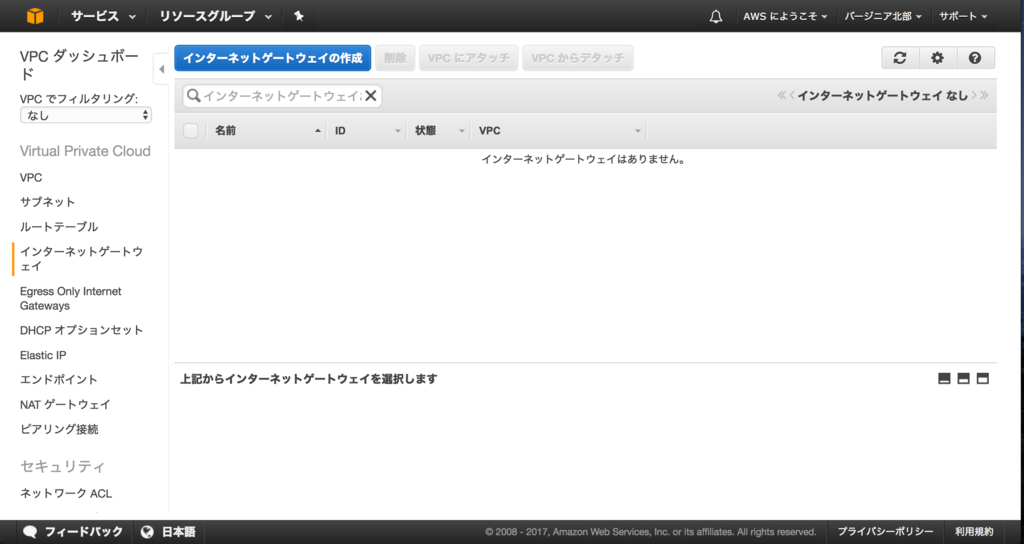Open the AWS にようこそ account menu

pyautogui.click(x=785, y=16)
